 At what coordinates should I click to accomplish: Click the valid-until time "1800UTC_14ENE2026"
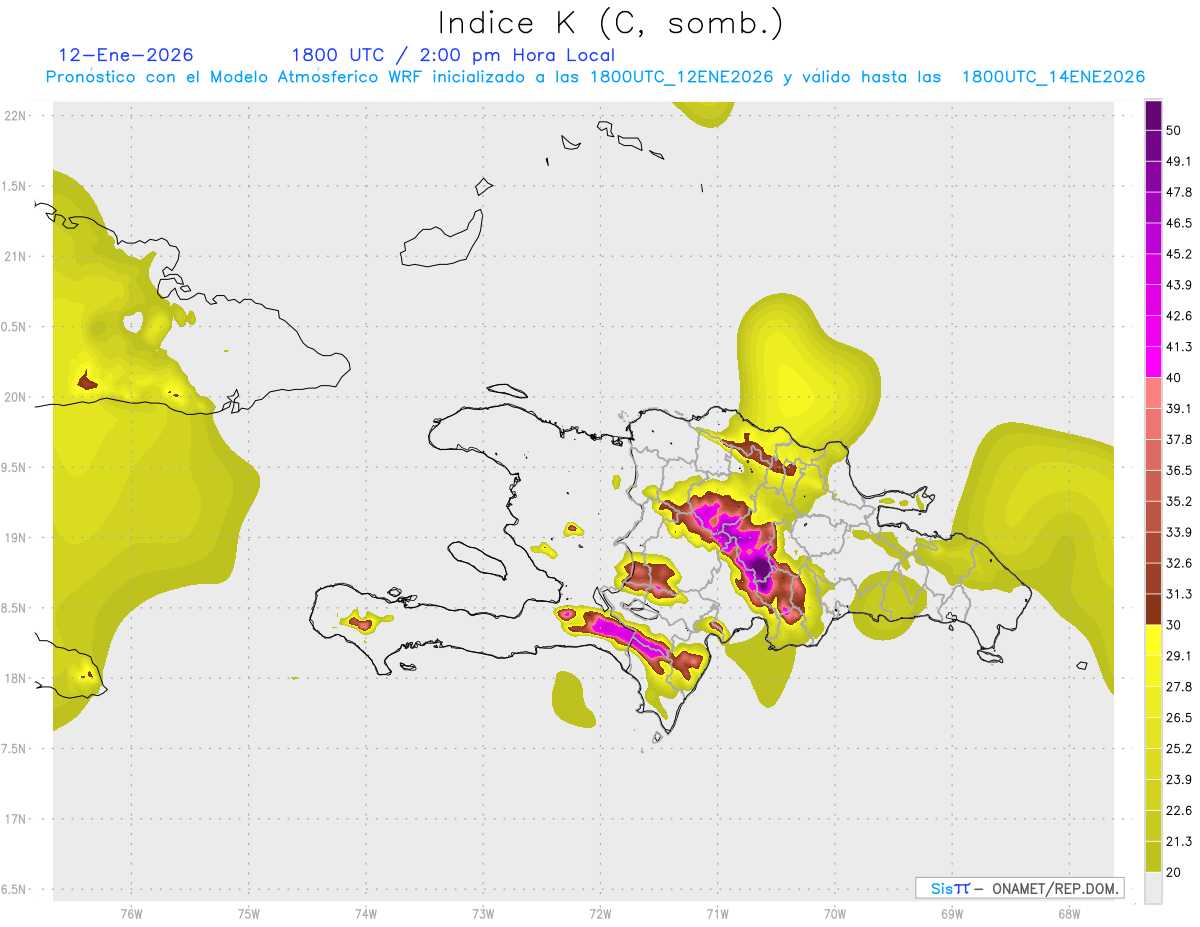[1053, 77]
